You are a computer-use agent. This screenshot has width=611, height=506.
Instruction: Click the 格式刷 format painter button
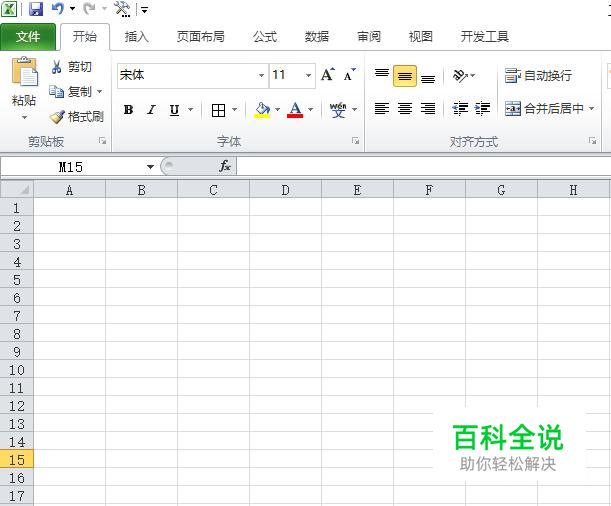click(x=76, y=116)
